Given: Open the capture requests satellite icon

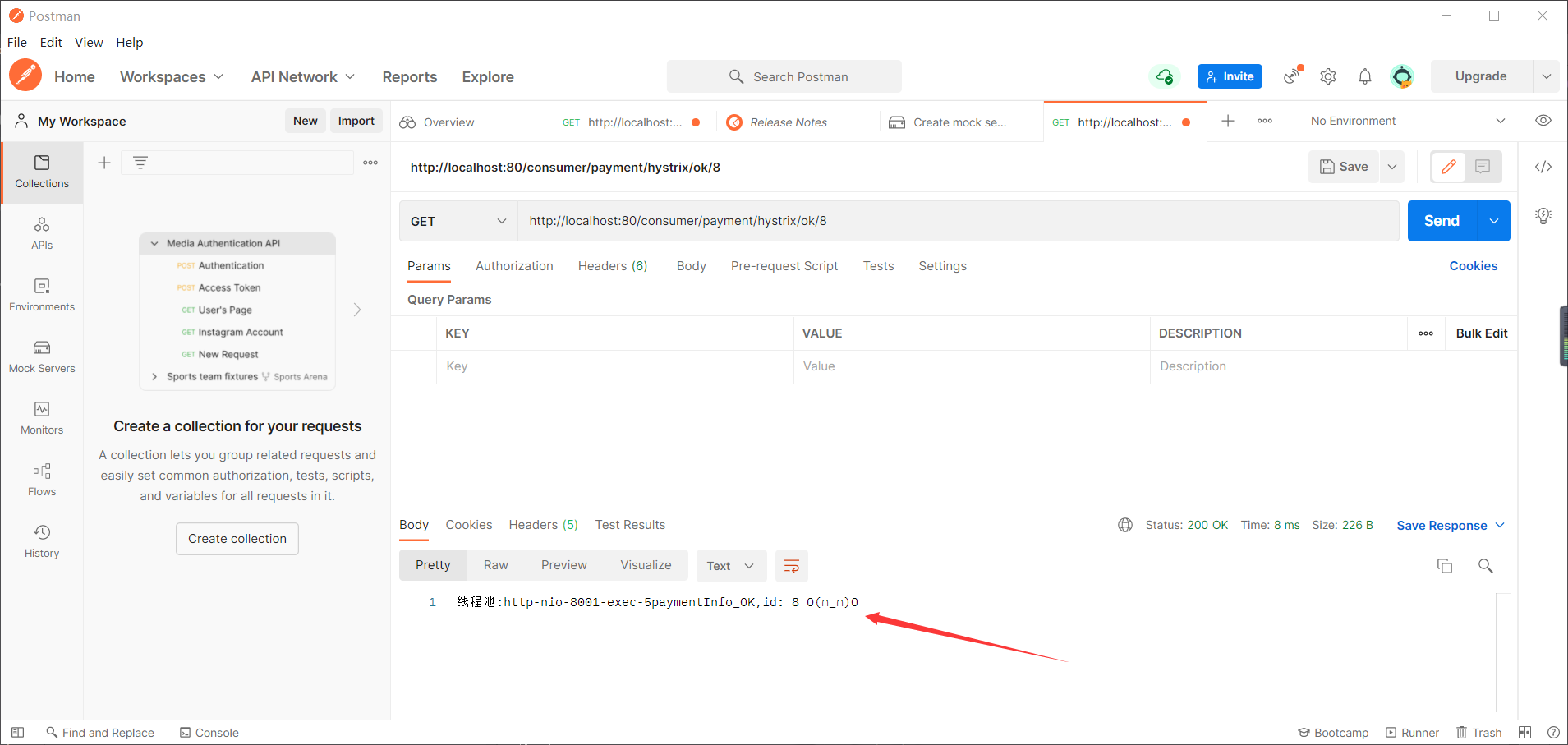Looking at the screenshot, I should point(1294,76).
